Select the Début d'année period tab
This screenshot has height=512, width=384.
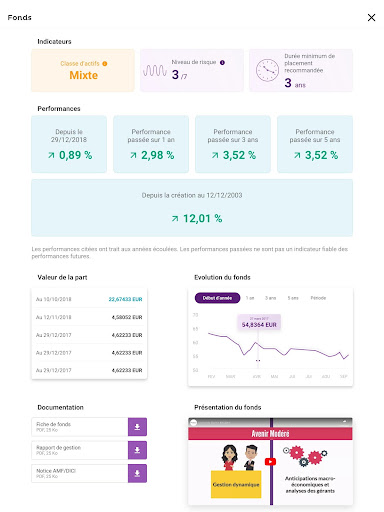point(217,298)
